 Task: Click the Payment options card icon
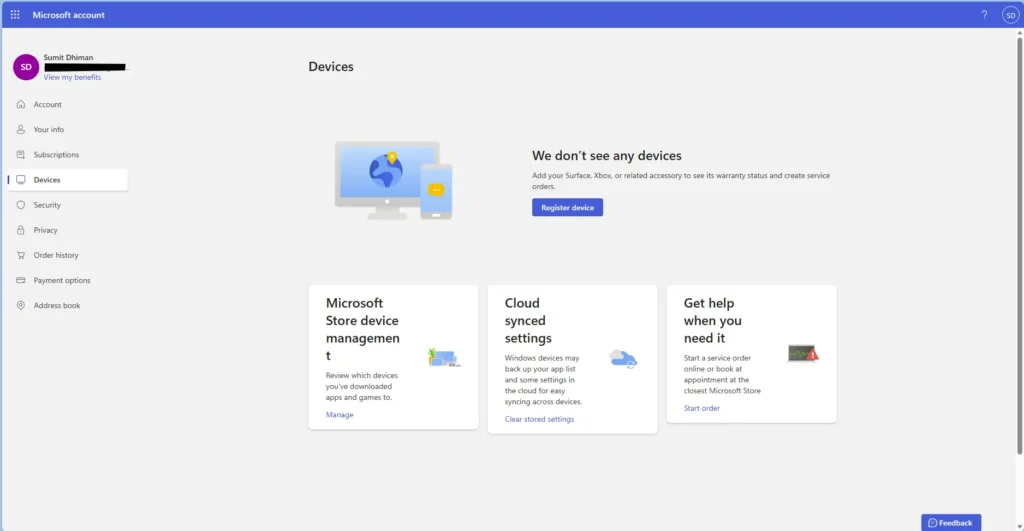pos(21,280)
